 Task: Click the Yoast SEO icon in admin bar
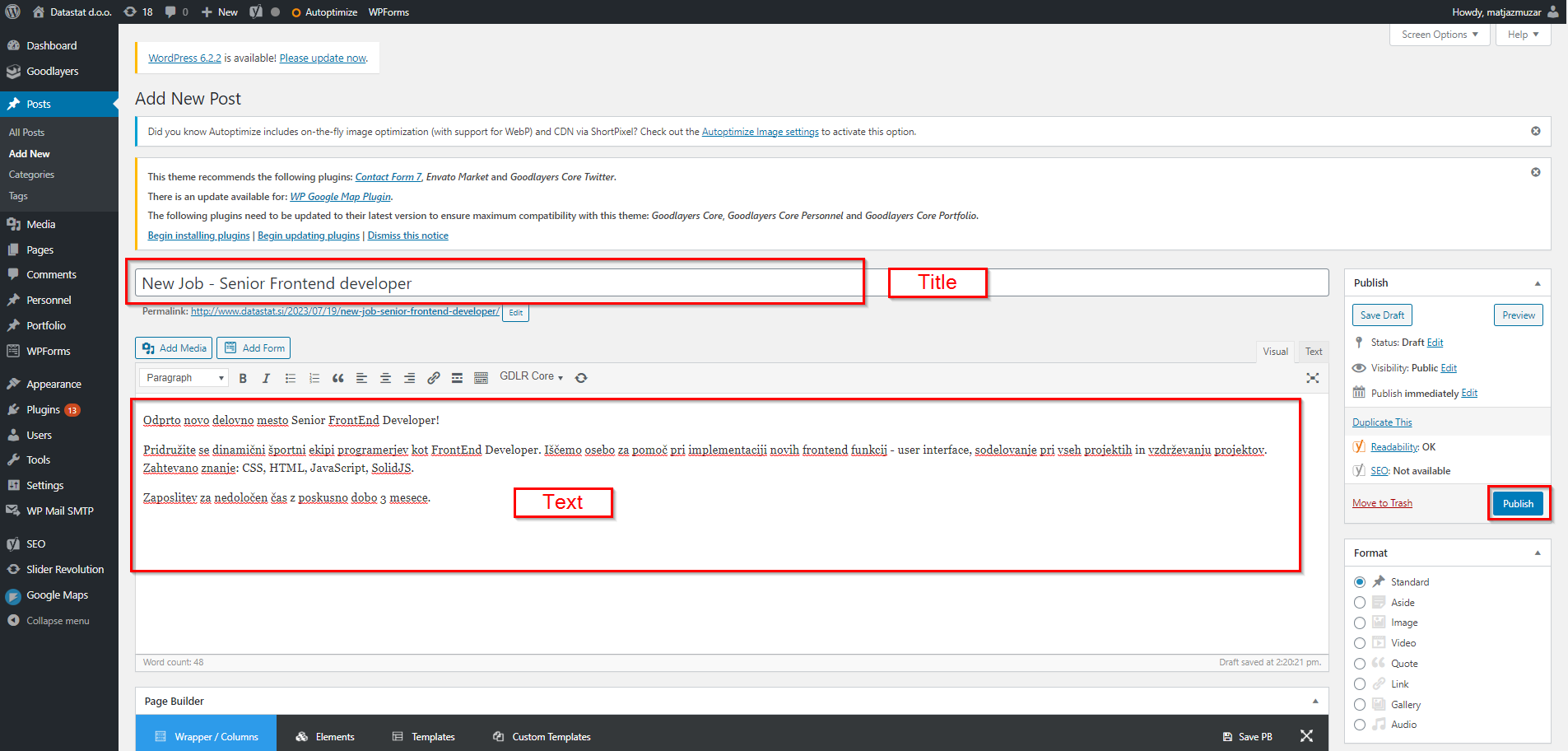click(x=256, y=12)
